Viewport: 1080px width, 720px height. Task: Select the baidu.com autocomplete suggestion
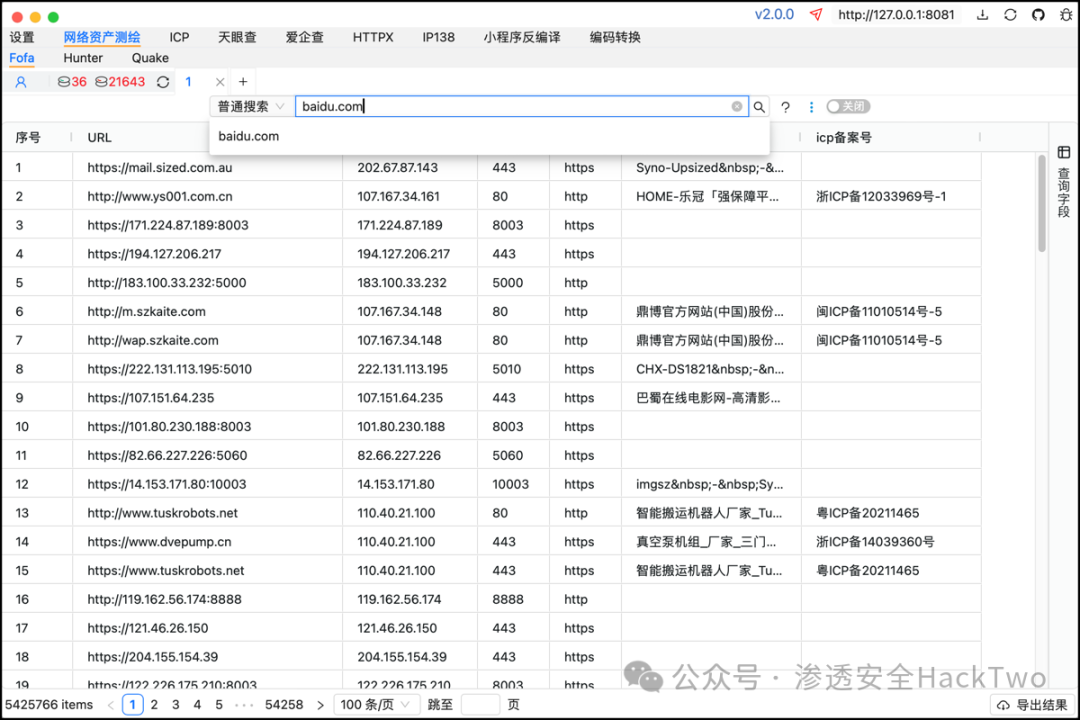249,136
